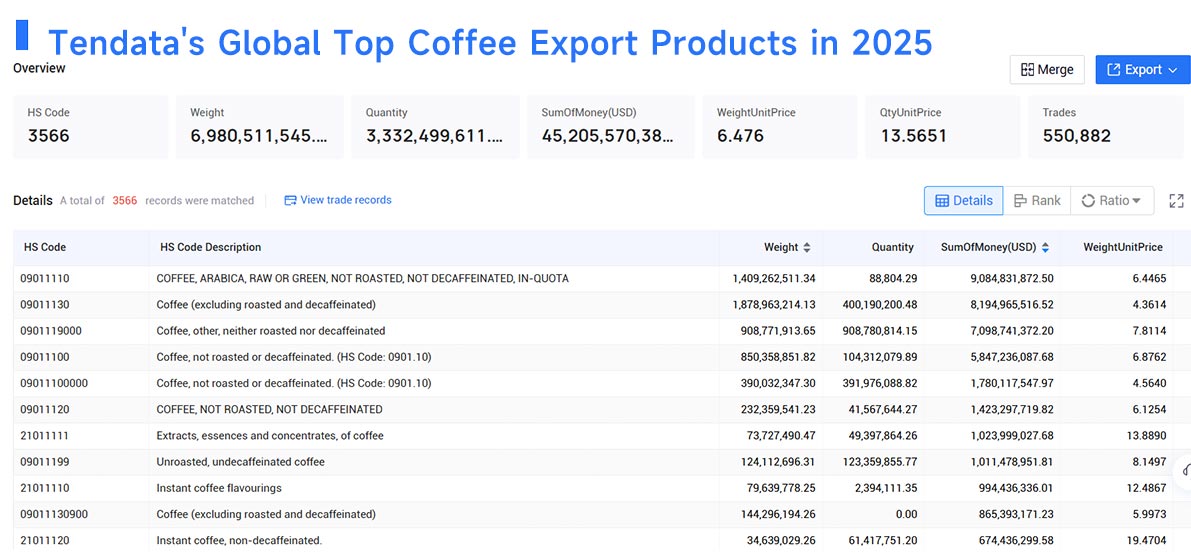Click the Ratio pie icon
Image resolution: width=1191 pixels, height=554 pixels.
[x=1088, y=201]
